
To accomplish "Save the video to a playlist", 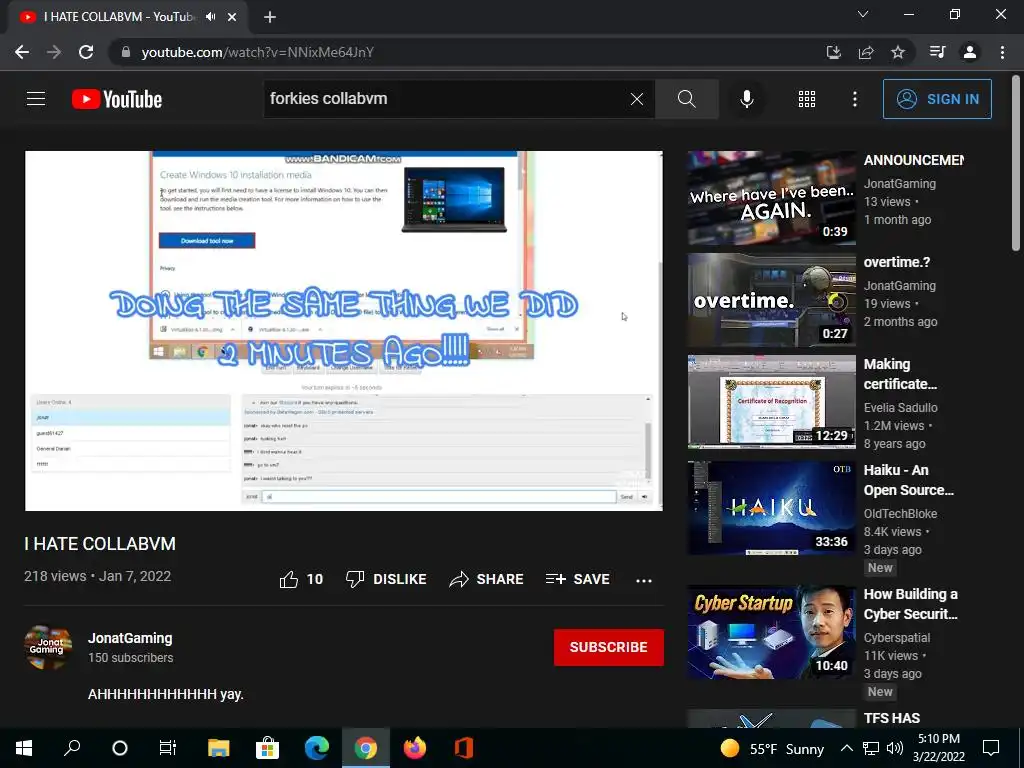I will (578, 579).
